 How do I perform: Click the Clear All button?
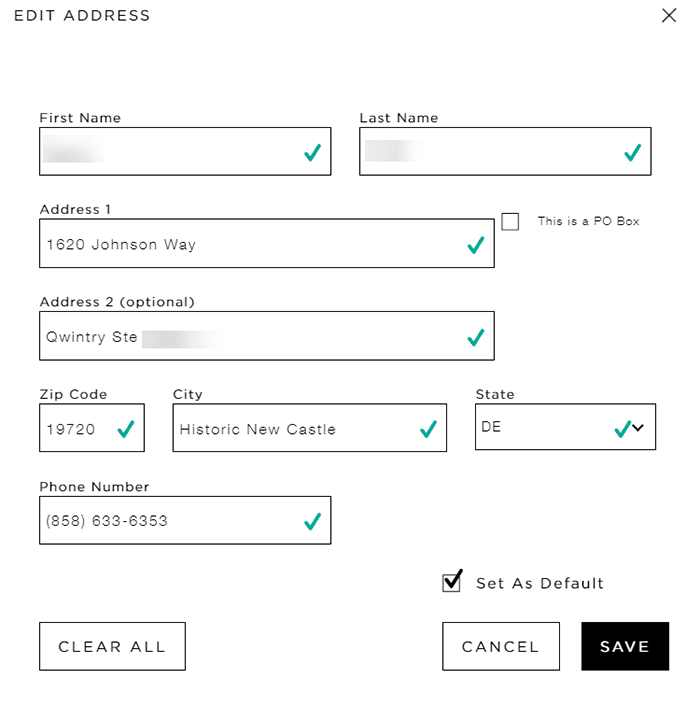coord(112,647)
